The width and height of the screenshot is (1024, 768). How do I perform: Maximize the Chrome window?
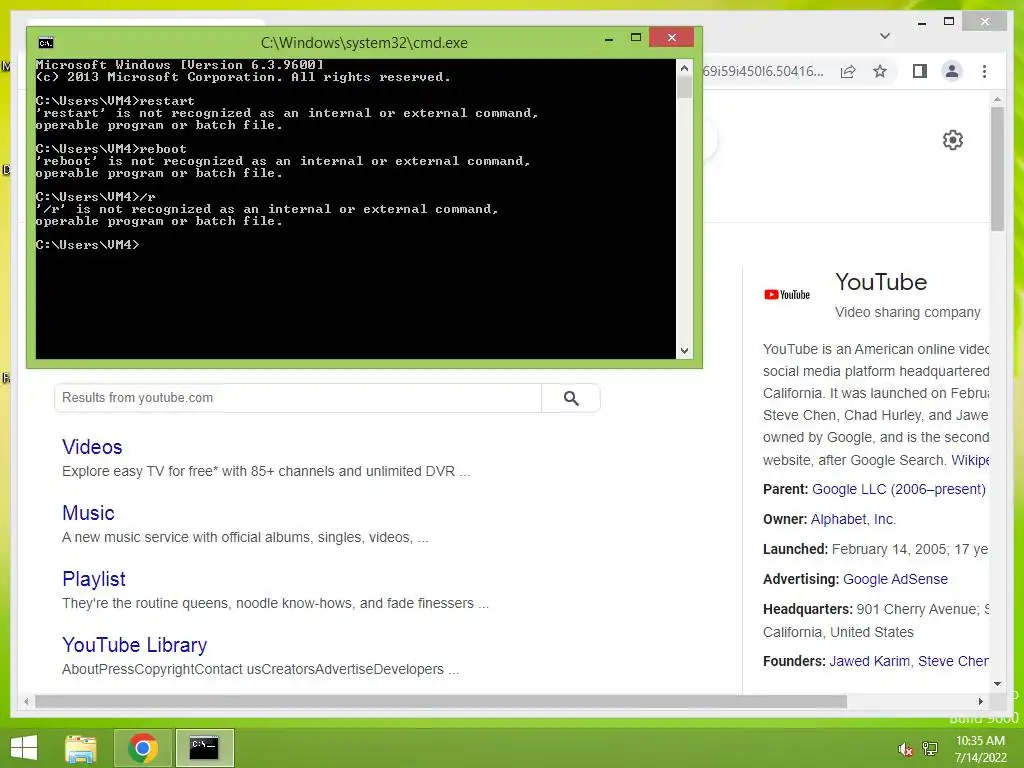[949, 22]
